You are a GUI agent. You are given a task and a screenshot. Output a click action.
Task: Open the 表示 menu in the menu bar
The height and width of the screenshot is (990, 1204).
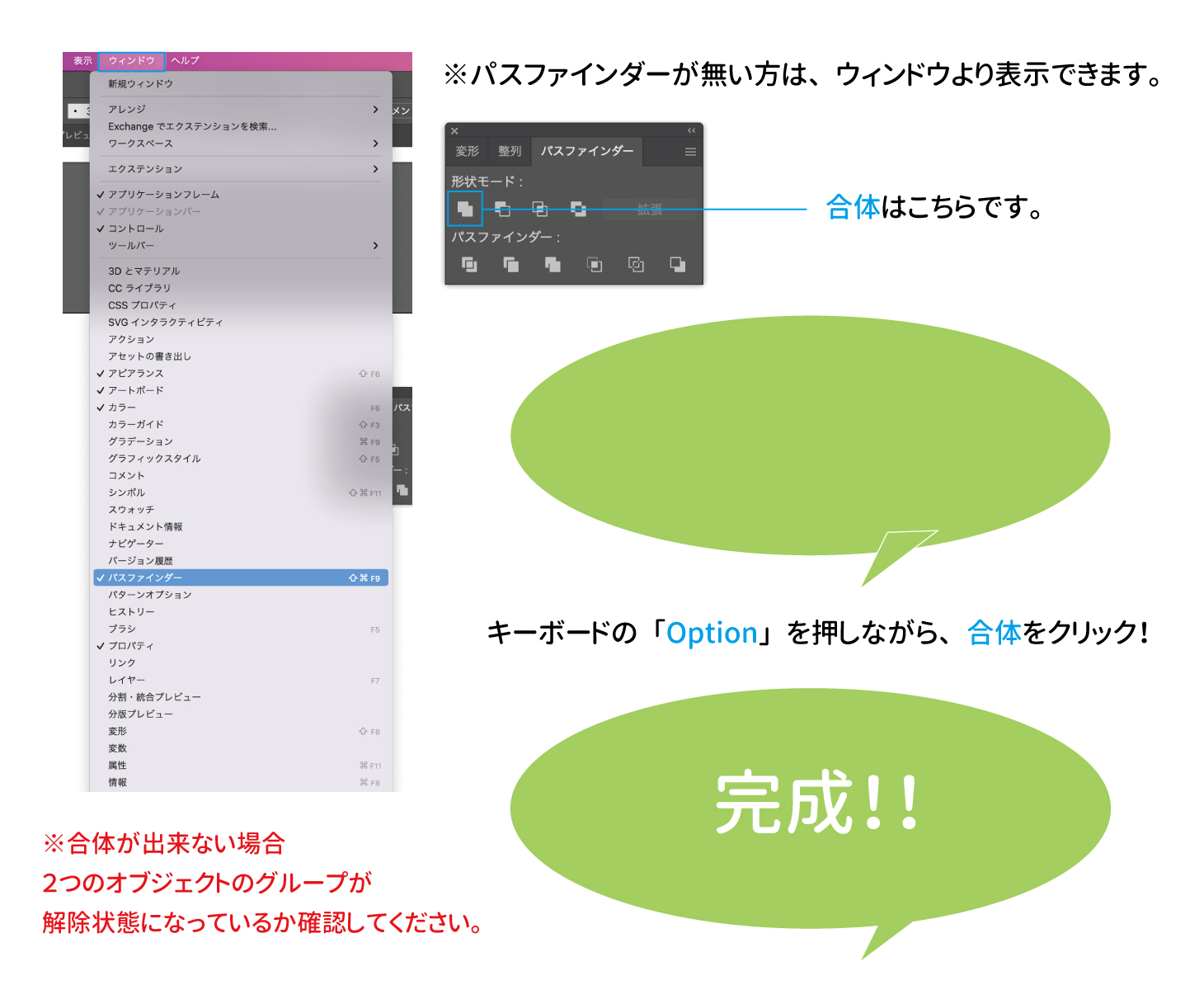pyautogui.click(x=82, y=61)
